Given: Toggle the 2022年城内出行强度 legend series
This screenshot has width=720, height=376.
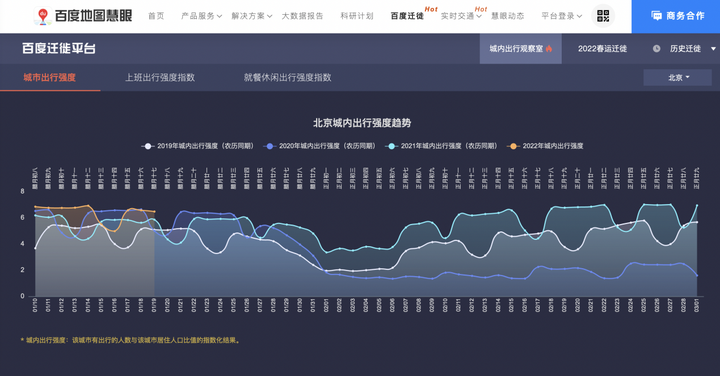Looking at the screenshot, I should pos(545,146).
